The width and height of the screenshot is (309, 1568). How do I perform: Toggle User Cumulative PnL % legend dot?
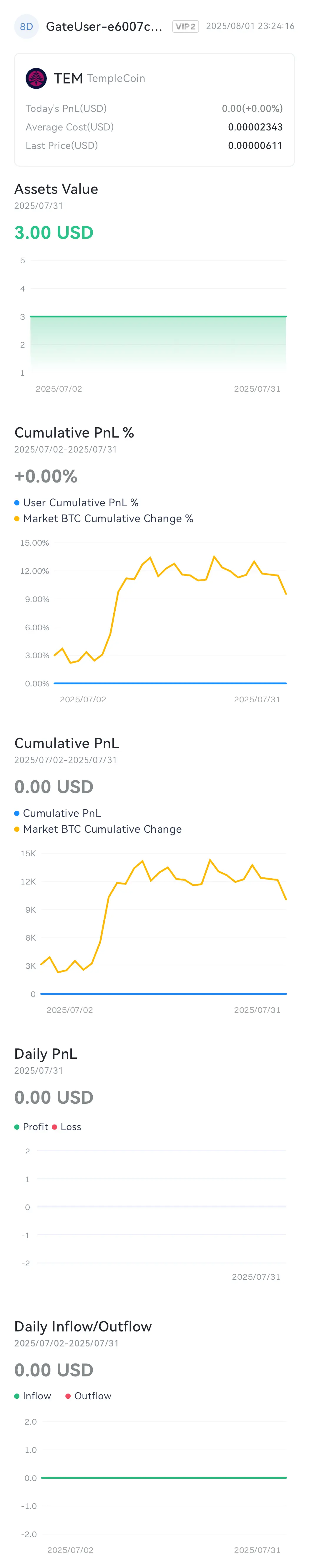[x=17, y=503]
